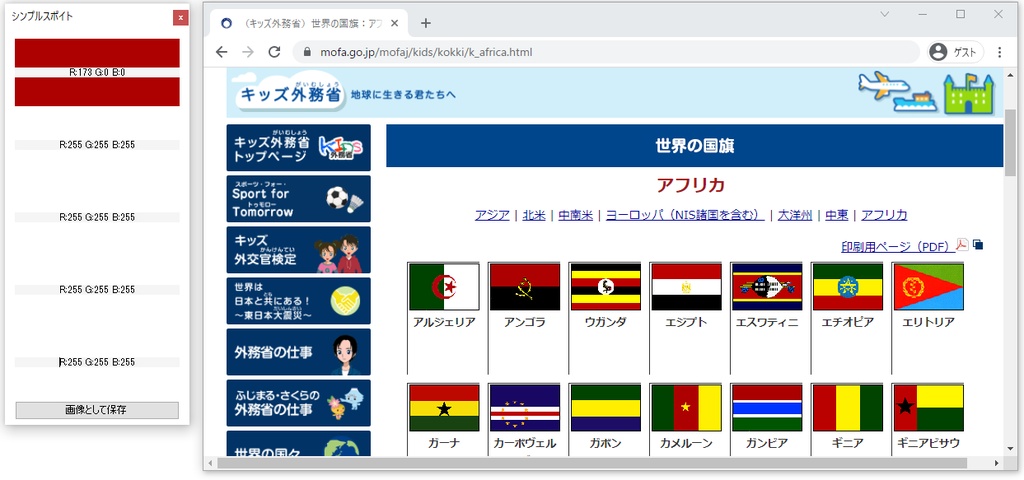Screen dimensions: 1024x480
Task: Click the カメルーン country name
Action: click(686, 444)
